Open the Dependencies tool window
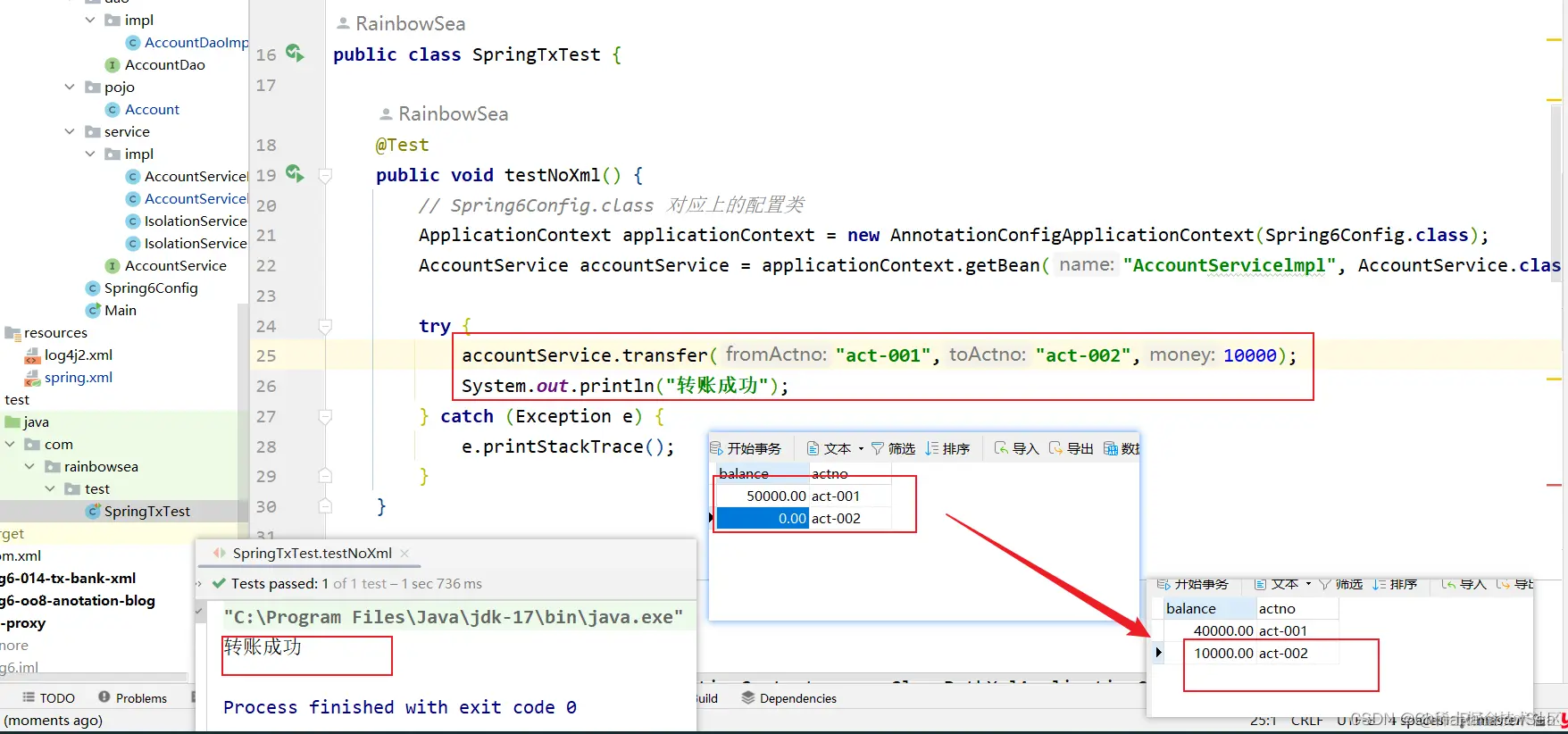Screen dimensions: 1568x734 [789, 698]
